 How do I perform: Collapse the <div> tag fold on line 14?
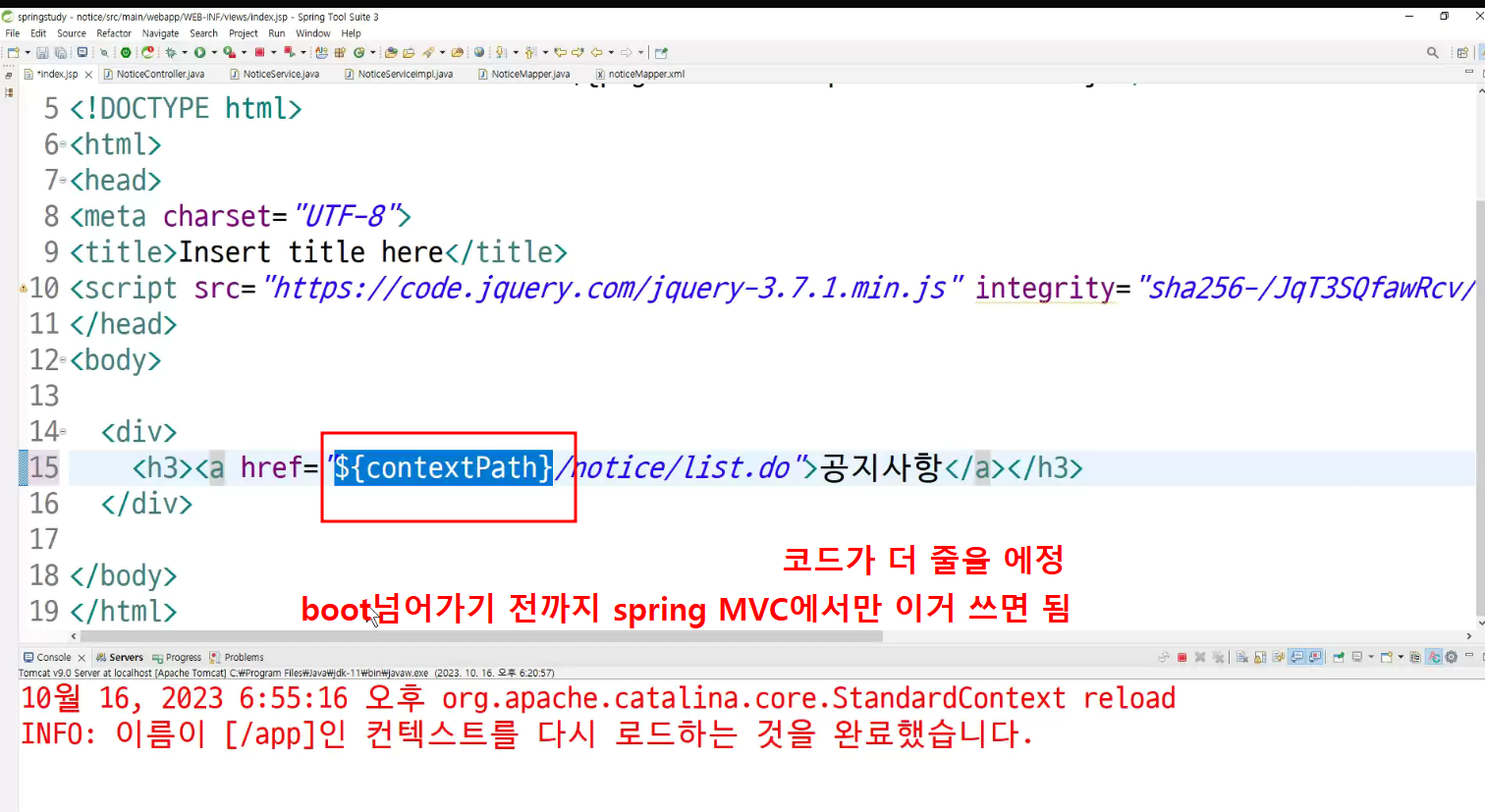[x=63, y=433]
